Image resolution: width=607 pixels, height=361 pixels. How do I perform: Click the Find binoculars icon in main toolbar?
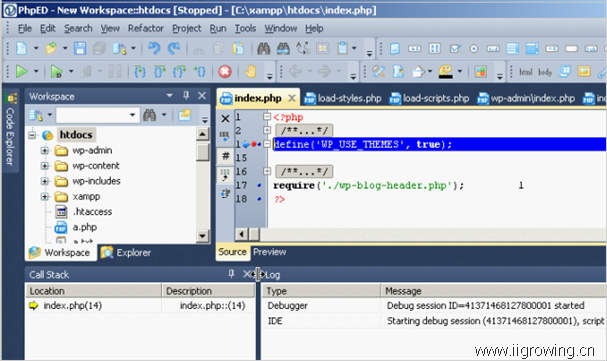264,48
